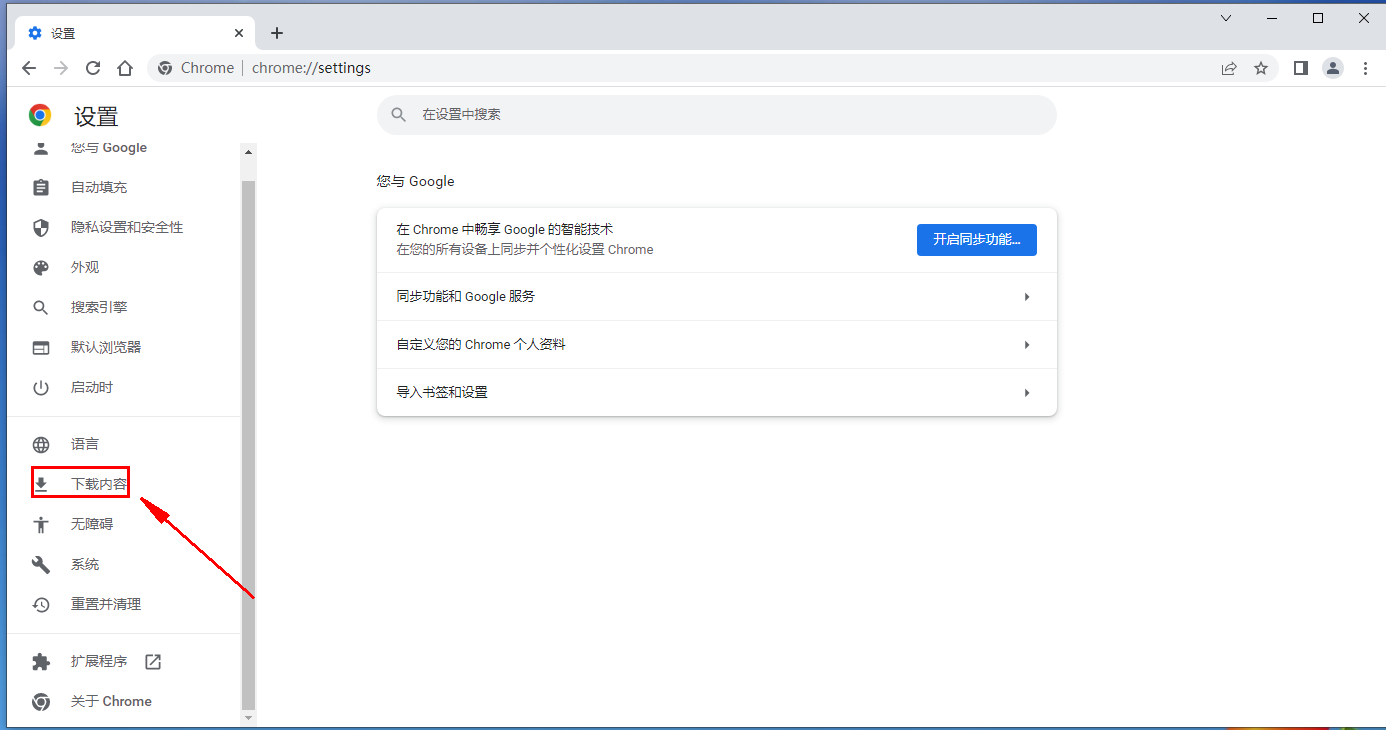Focus the 在设置中搜索 search field
Viewport: 1386px width, 730px height.
tap(717, 115)
